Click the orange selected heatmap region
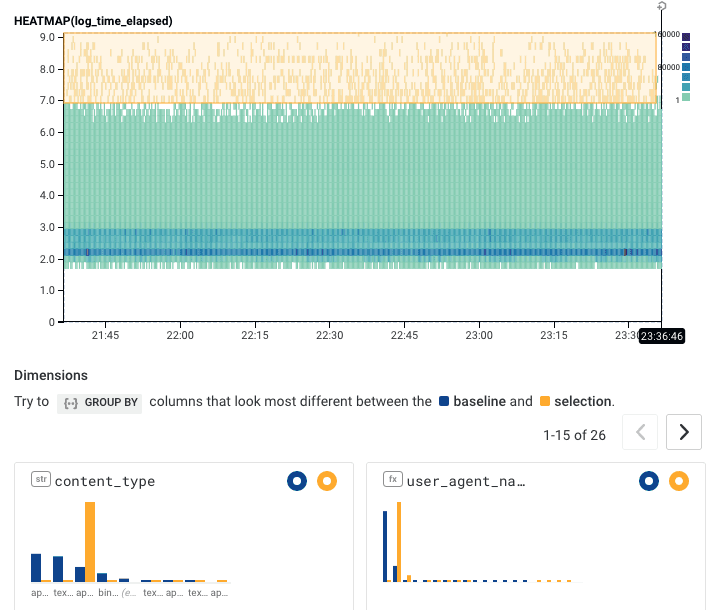Image resolution: width=720 pixels, height=610 pixels. tap(360, 67)
